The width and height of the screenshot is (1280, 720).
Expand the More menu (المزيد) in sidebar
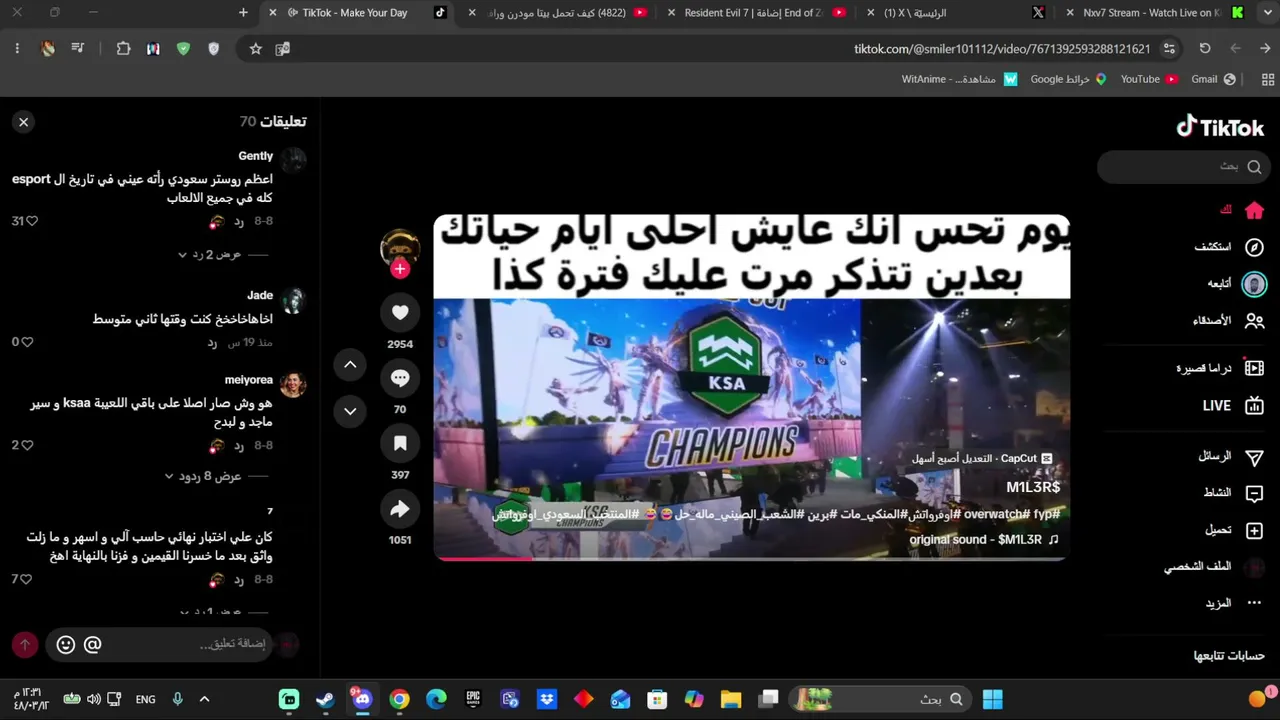(1235, 603)
